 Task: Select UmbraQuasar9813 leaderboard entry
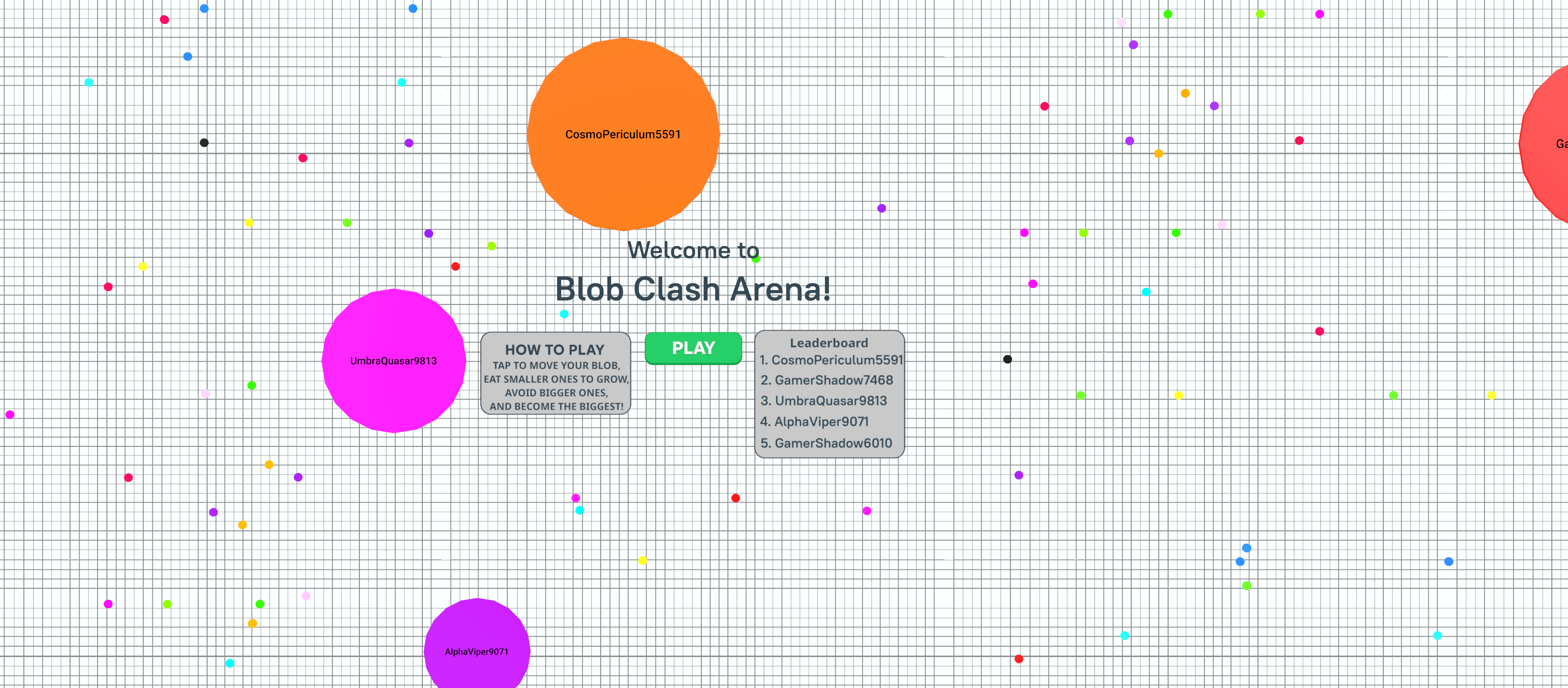point(824,401)
